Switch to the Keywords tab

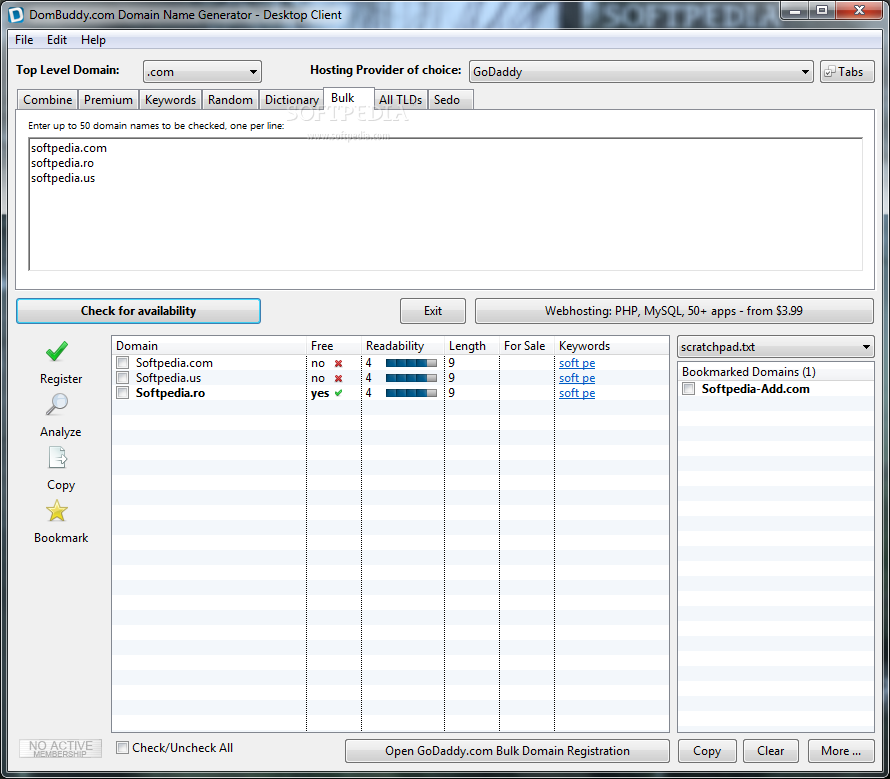[x=170, y=100]
